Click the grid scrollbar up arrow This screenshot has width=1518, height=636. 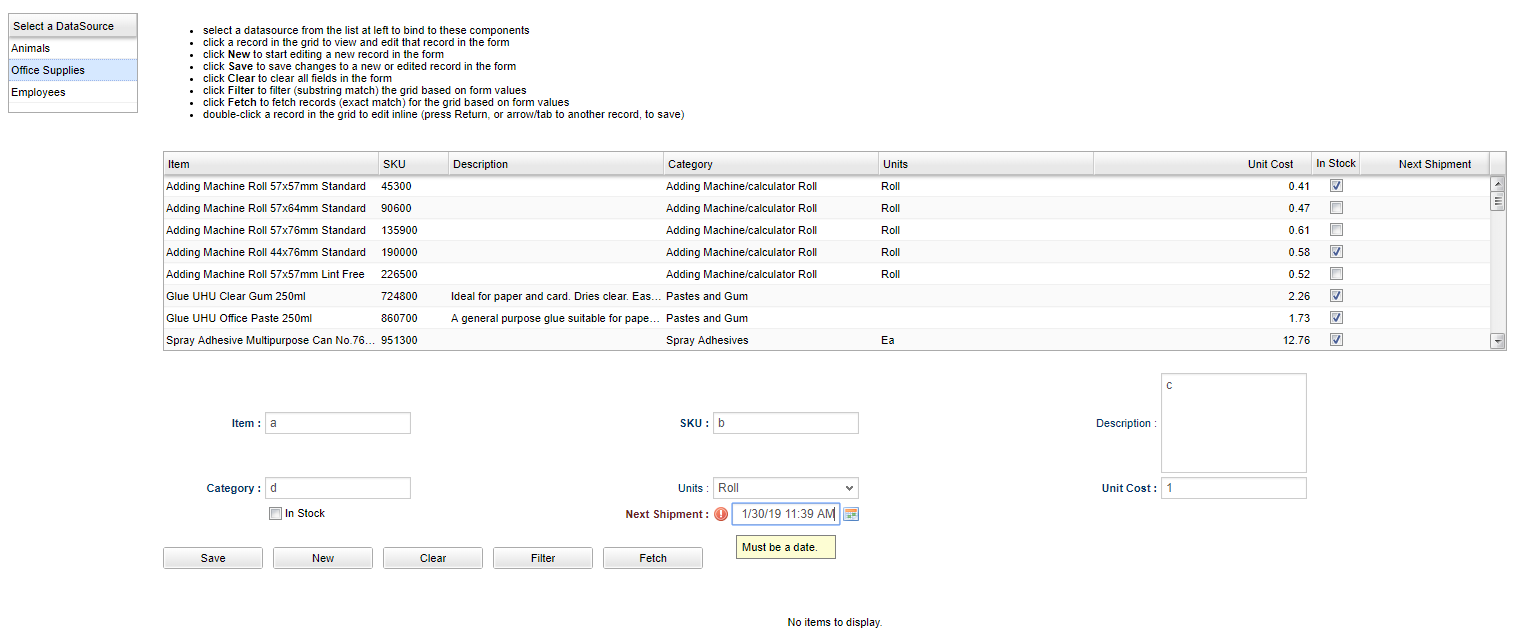[x=1498, y=184]
